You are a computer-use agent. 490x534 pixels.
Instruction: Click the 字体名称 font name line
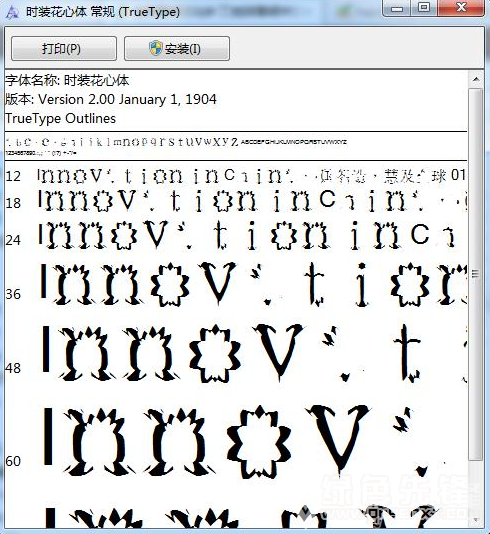pos(67,81)
